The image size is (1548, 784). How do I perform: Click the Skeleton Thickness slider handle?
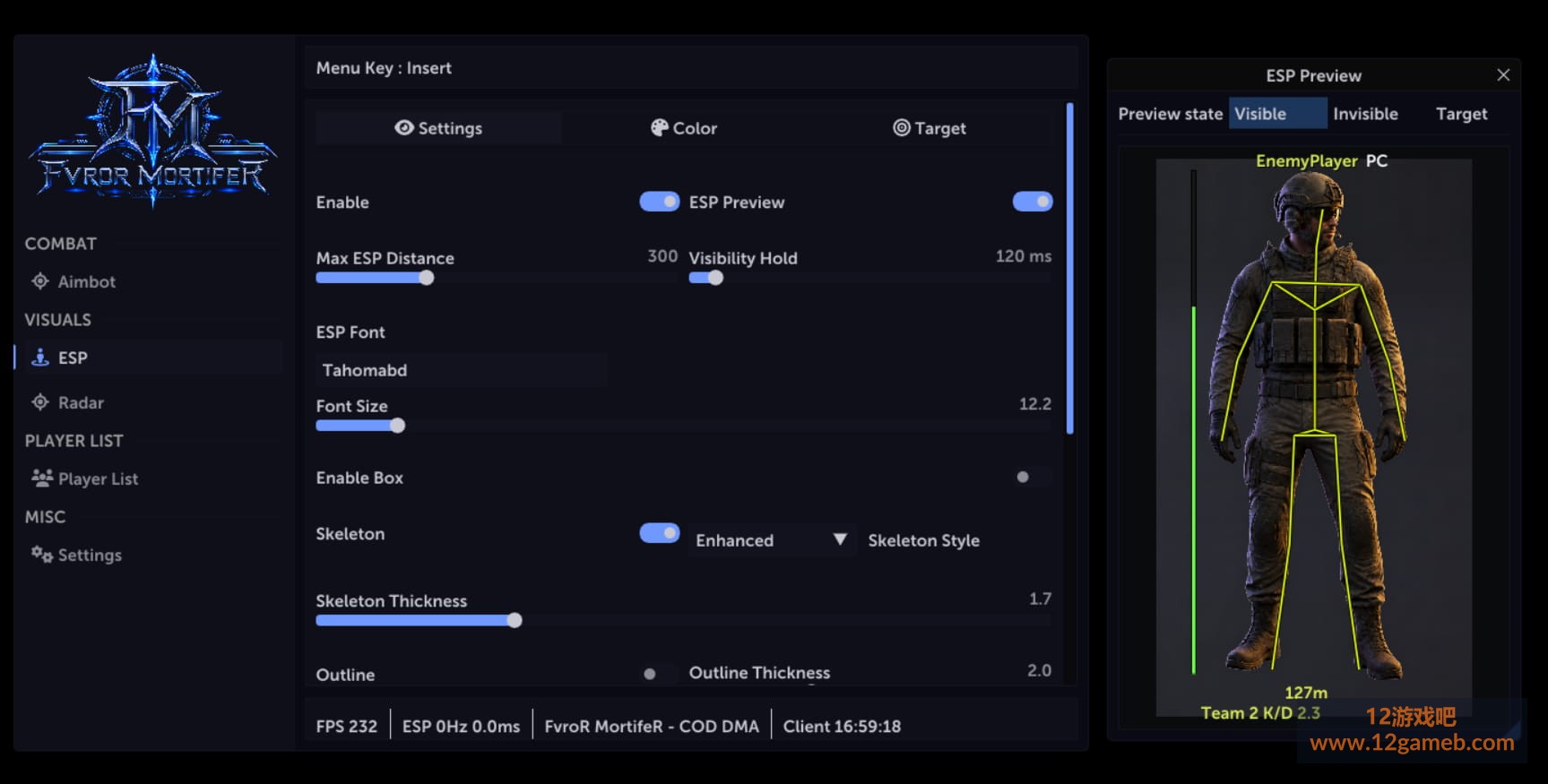(515, 620)
